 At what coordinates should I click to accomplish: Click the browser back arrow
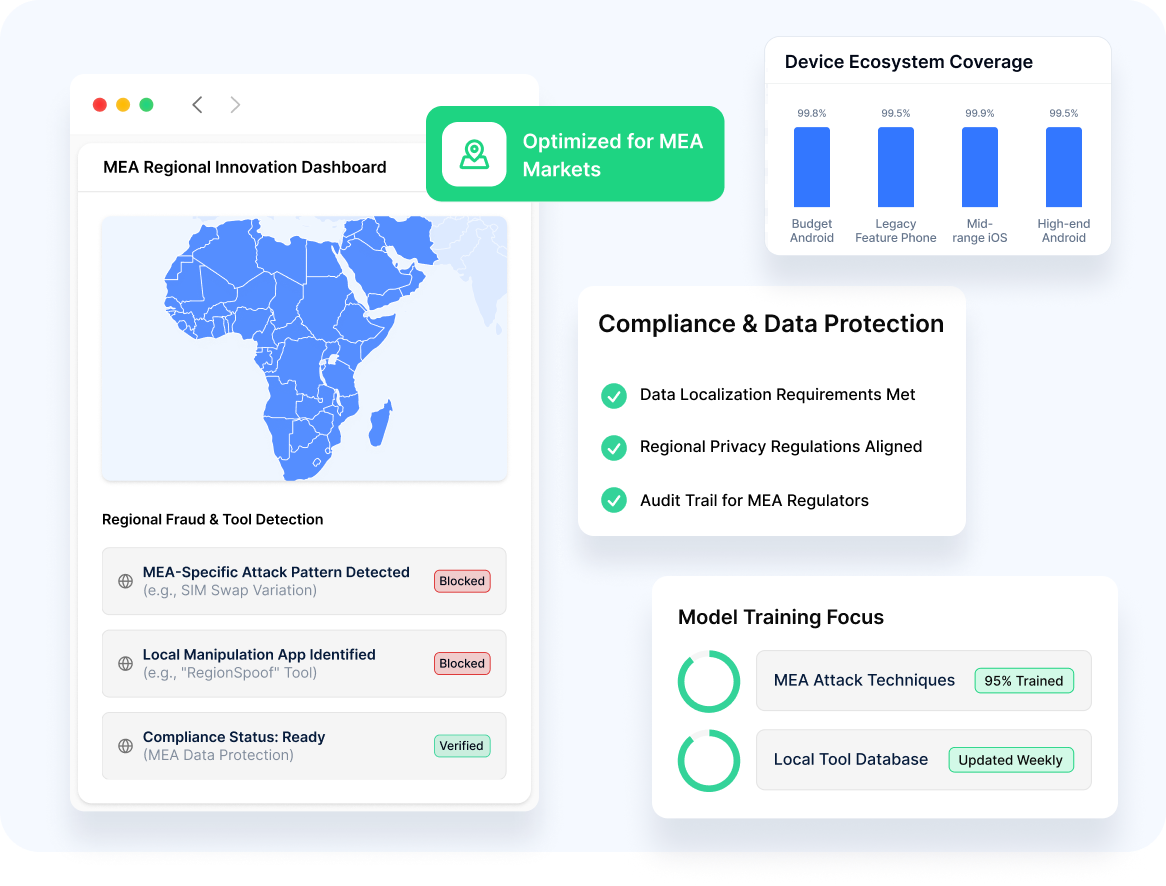[197, 105]
